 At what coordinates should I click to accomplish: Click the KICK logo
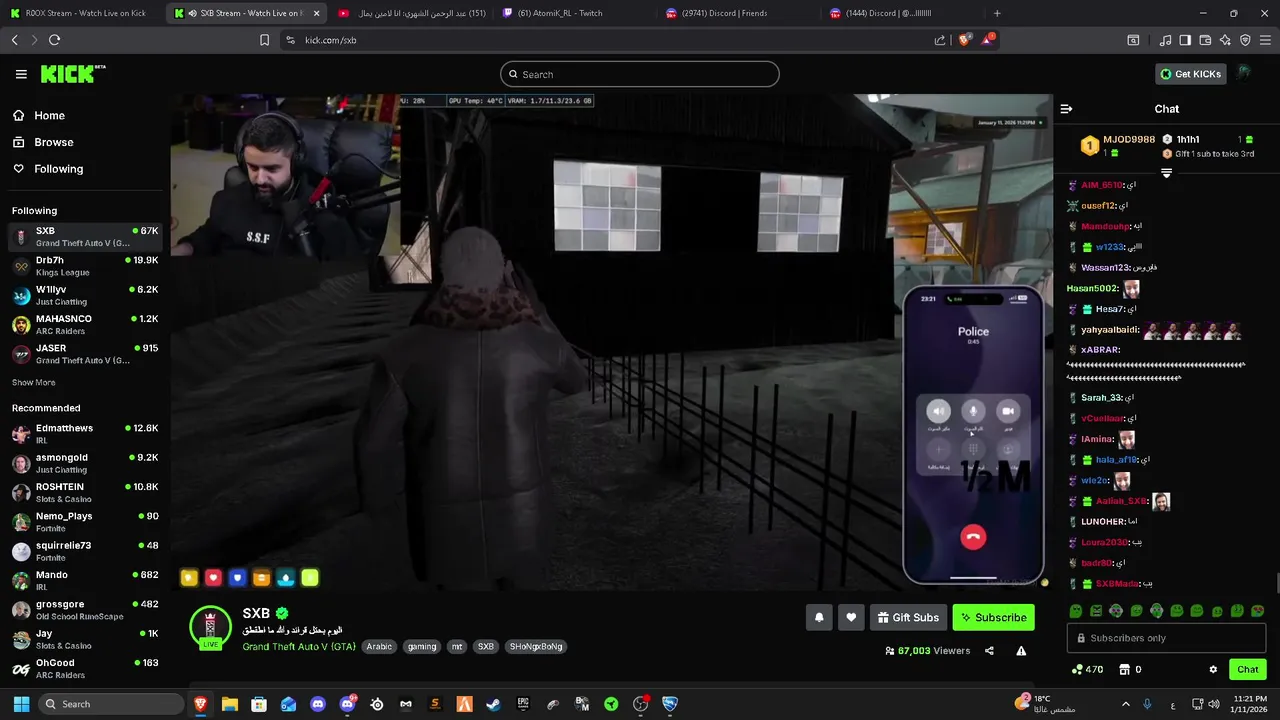[x=73, y=74]
